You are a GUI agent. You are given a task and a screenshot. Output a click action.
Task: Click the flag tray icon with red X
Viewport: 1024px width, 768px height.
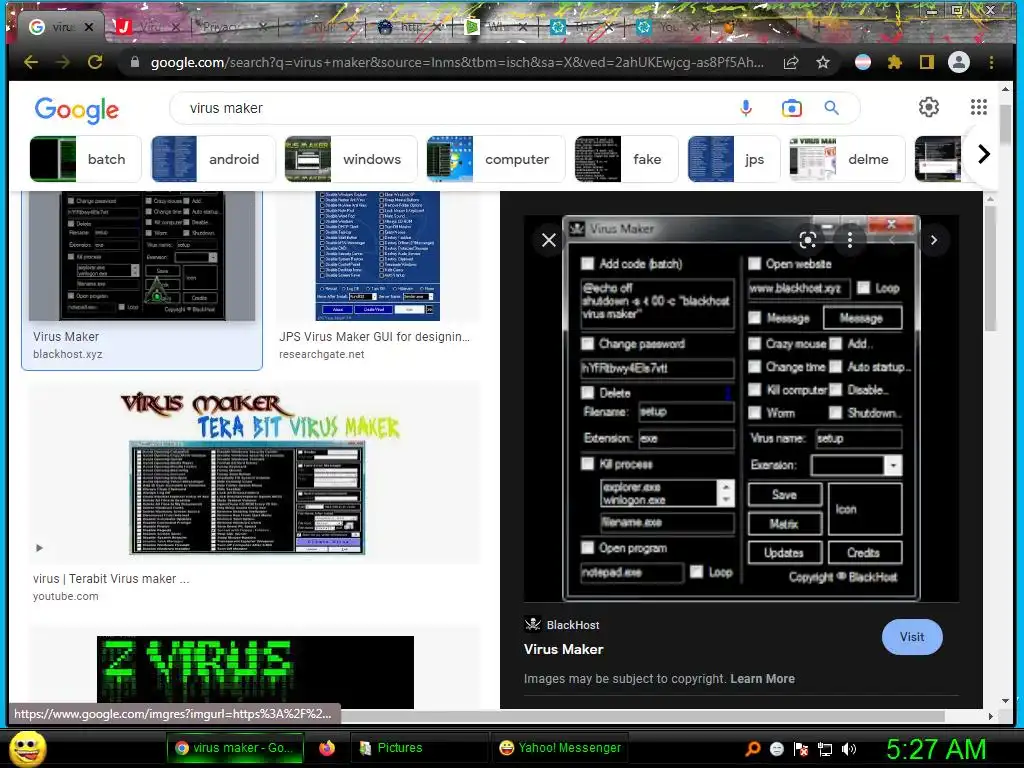801,748
